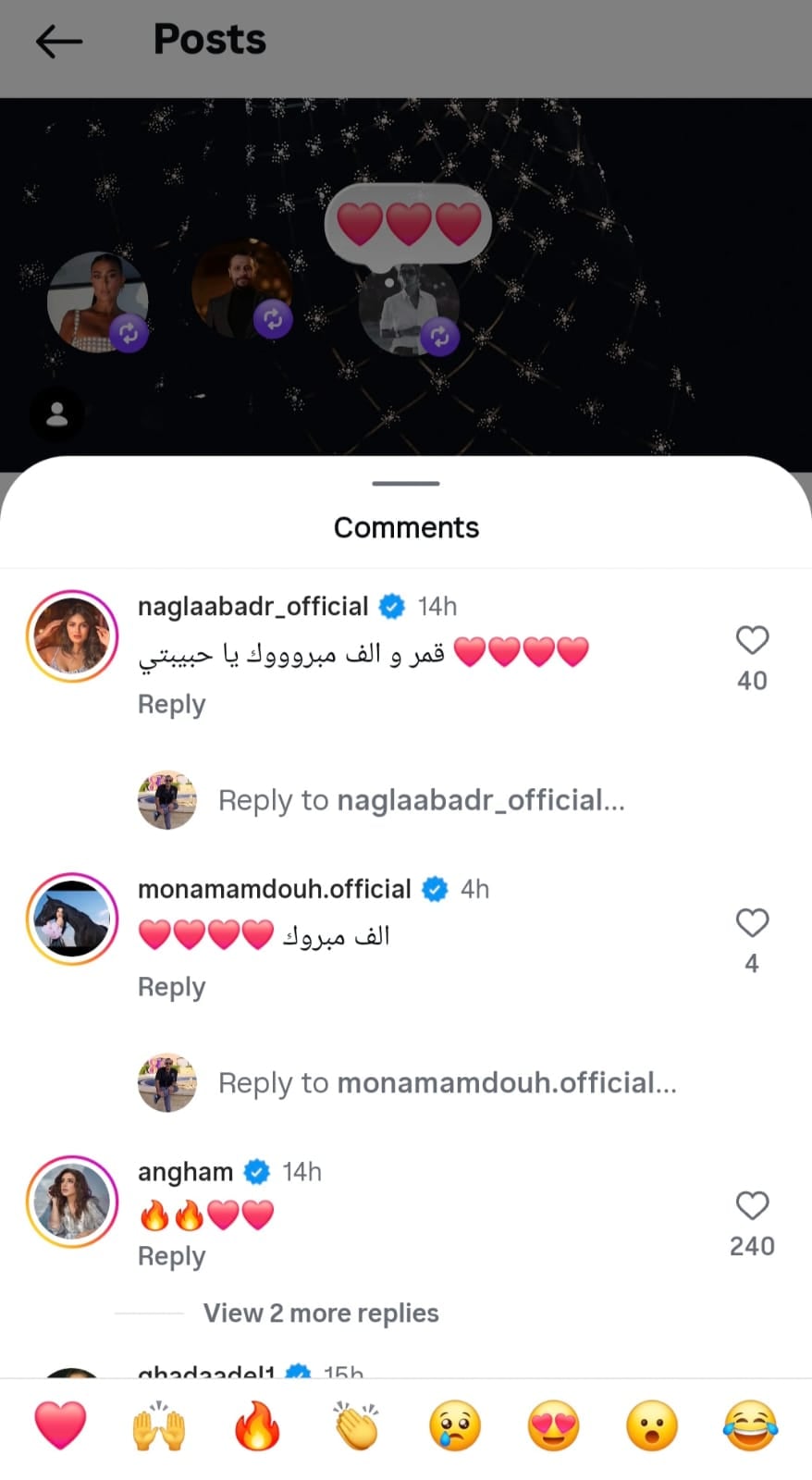Tap the comments sheet drag handle
The width and height of the screenshot is (812, 1480).
406,483
